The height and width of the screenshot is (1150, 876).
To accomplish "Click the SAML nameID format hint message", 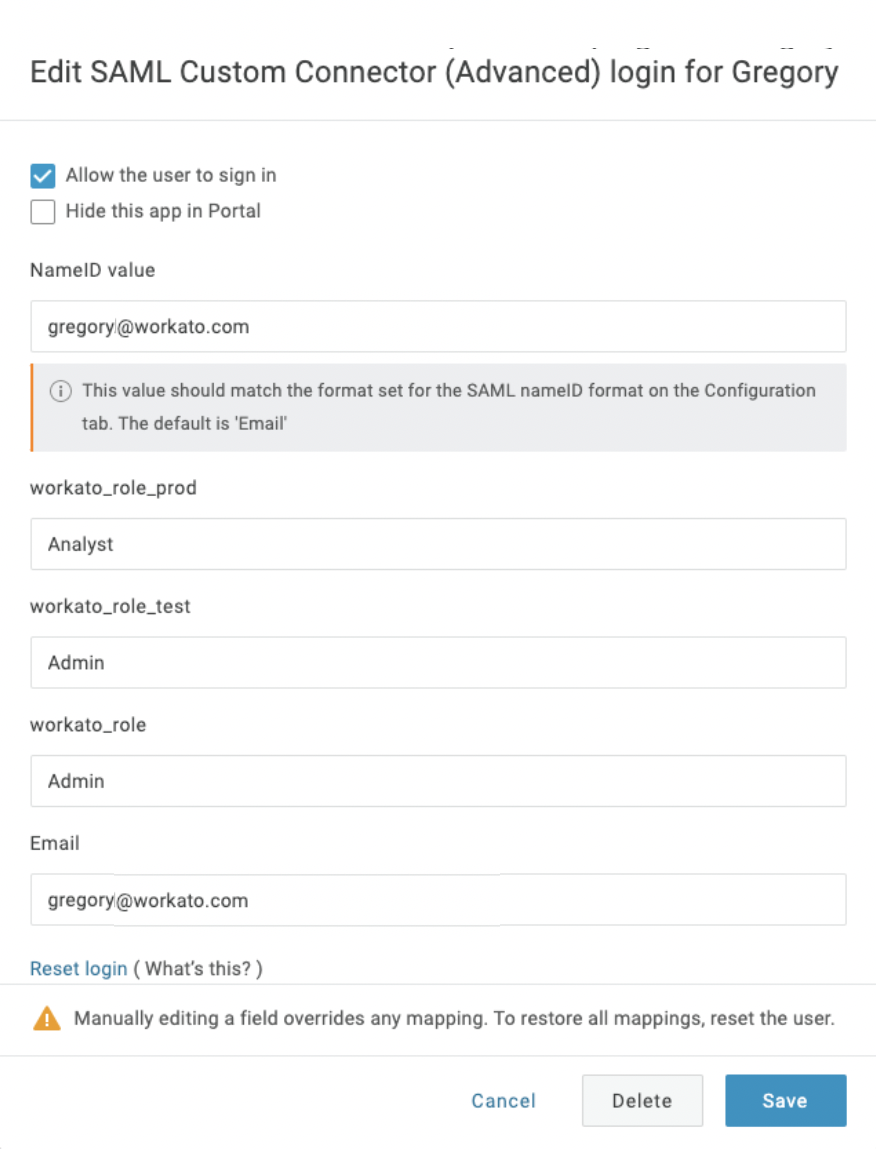I will pyautogui.click(x=448, y=406).
